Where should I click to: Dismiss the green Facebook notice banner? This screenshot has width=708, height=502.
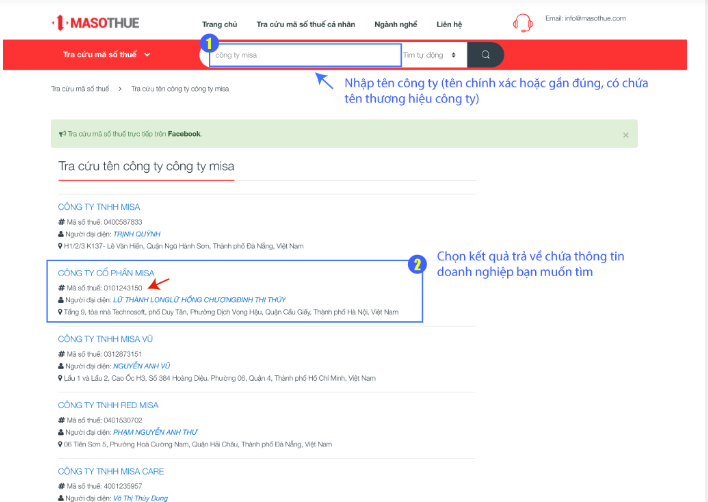(626, 134)
